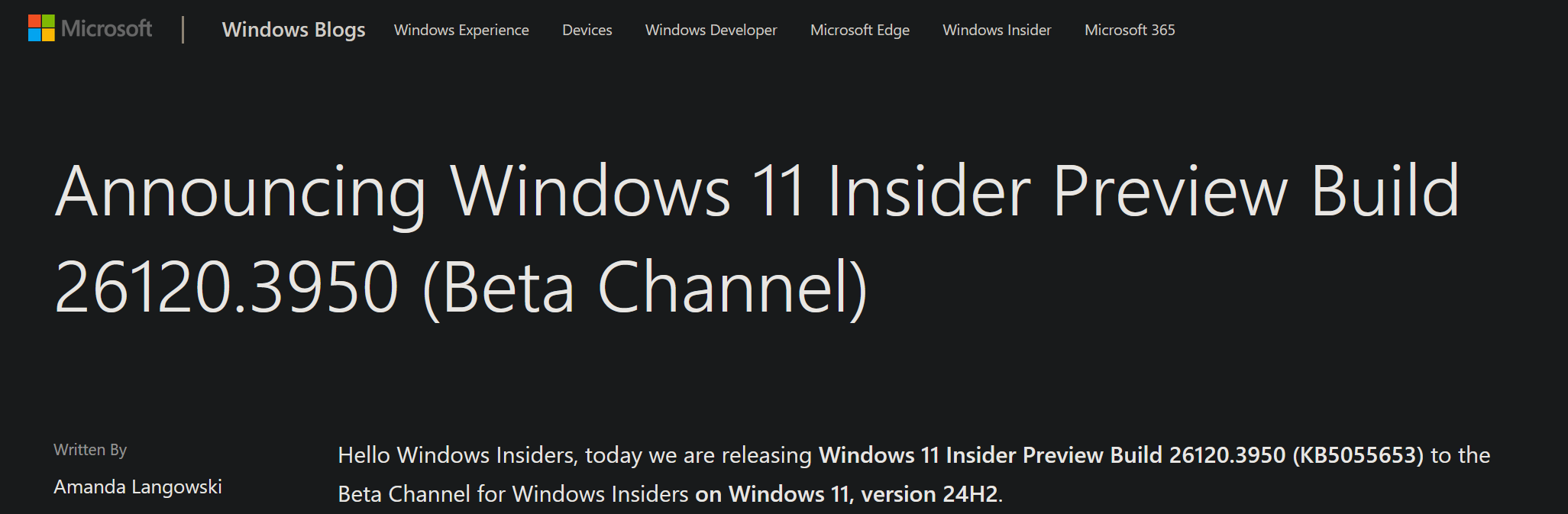
Task: Open the Devices menu item
Action: pos(587,30)
